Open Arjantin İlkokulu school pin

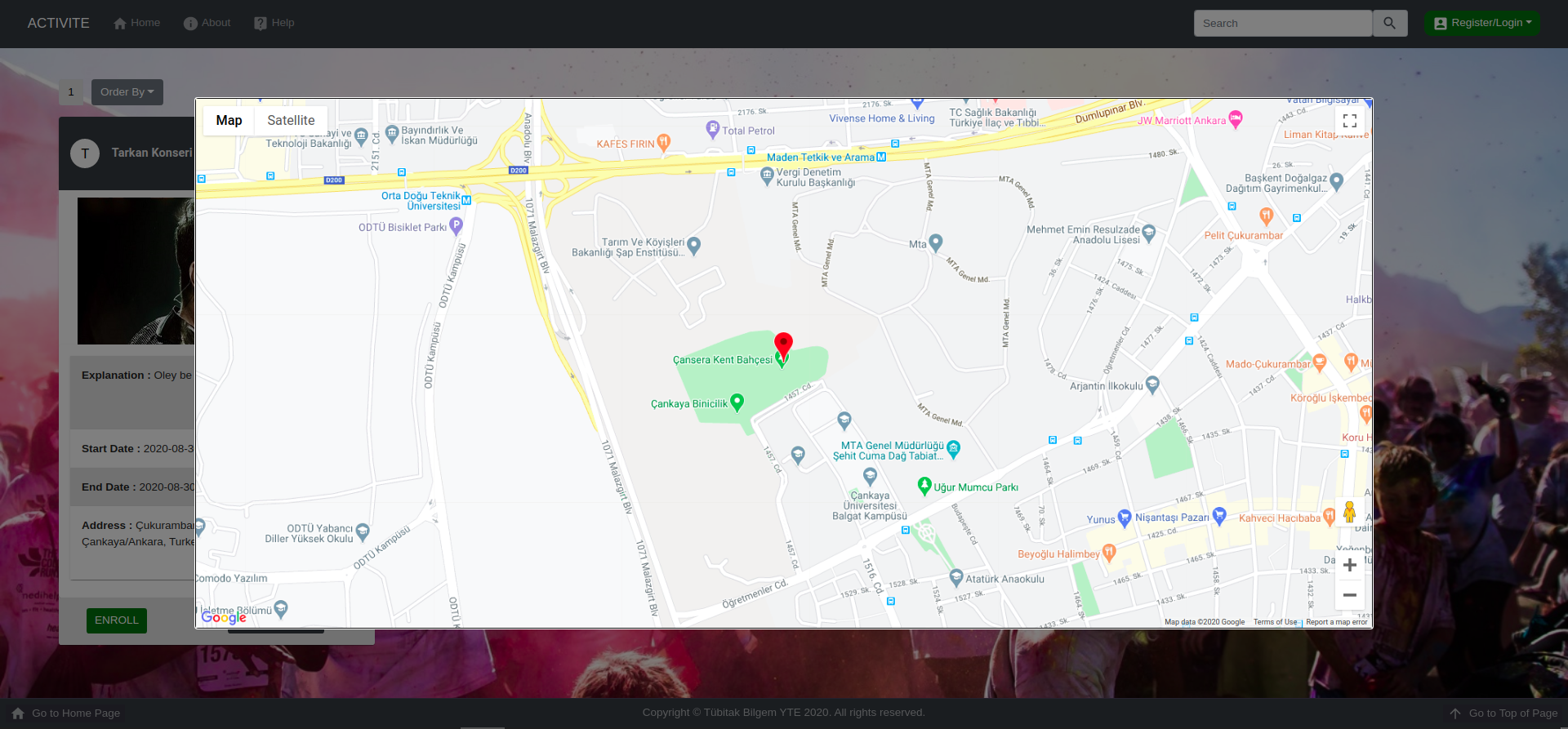coord(1152,385)
